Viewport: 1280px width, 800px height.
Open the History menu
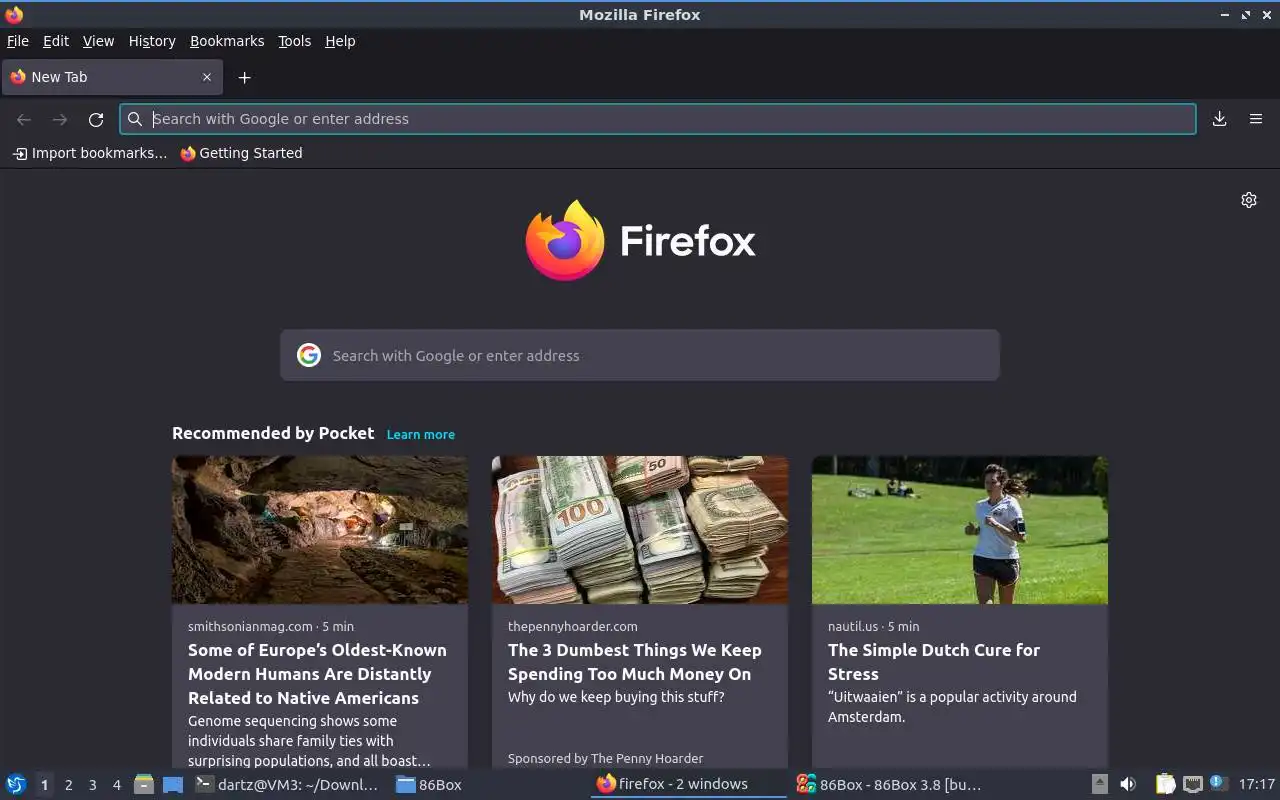pyautogui.click(x=152, y=41)
